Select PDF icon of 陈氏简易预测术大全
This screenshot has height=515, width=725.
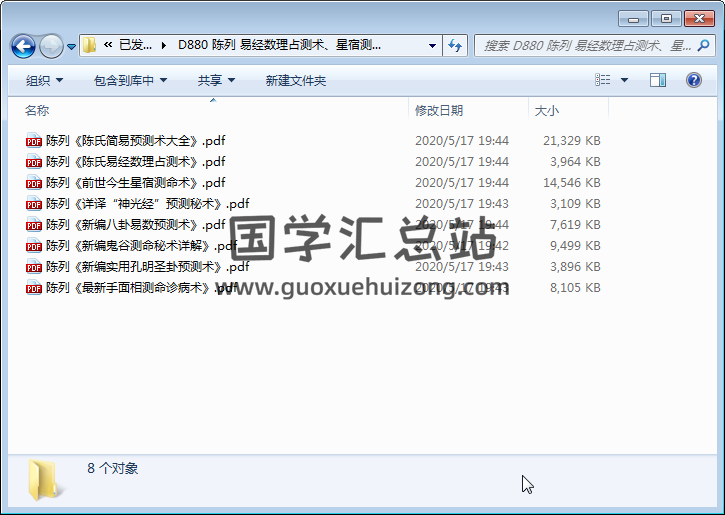34,140
